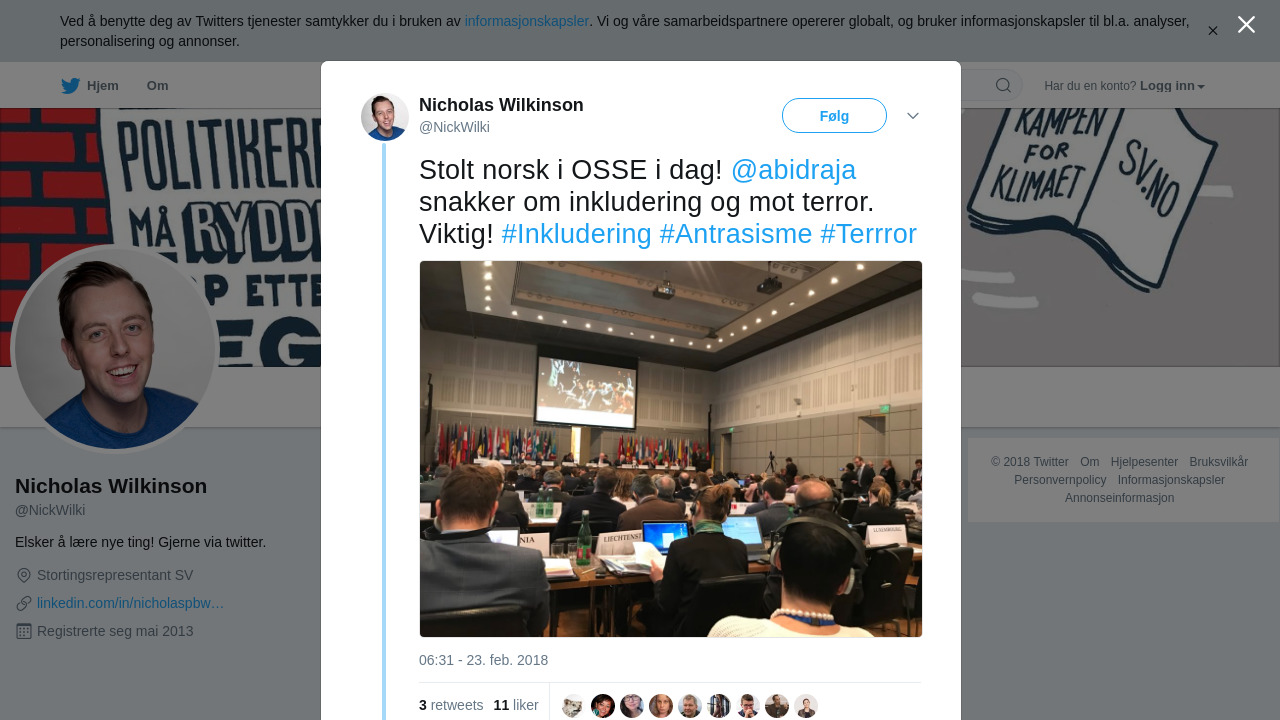Open the #Inkludering hashtag
1280x720 pixels.
[576, 234]
